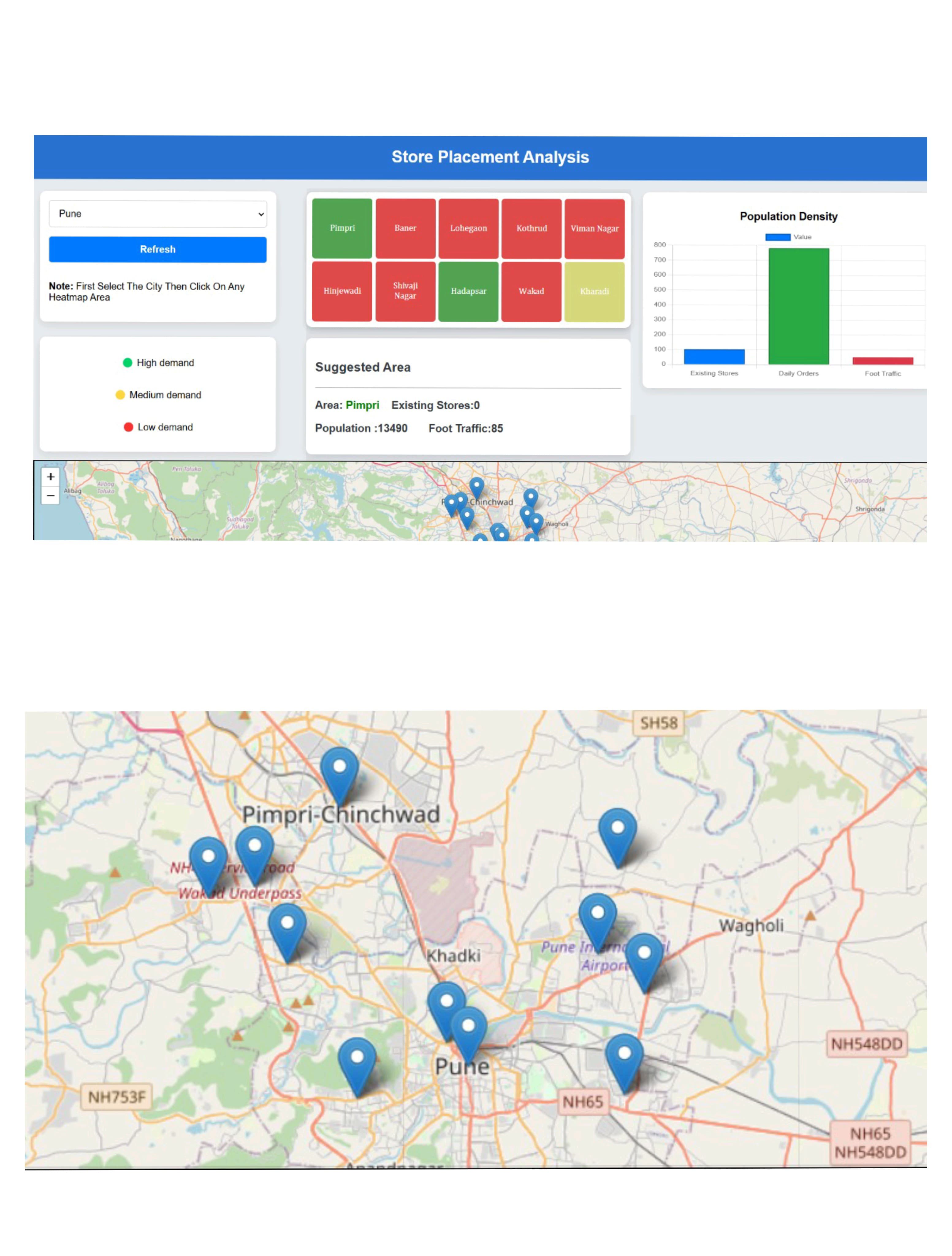Open the Value legend on Population Density chart
The image size is (952, 1256).
[x=789, y=237]
